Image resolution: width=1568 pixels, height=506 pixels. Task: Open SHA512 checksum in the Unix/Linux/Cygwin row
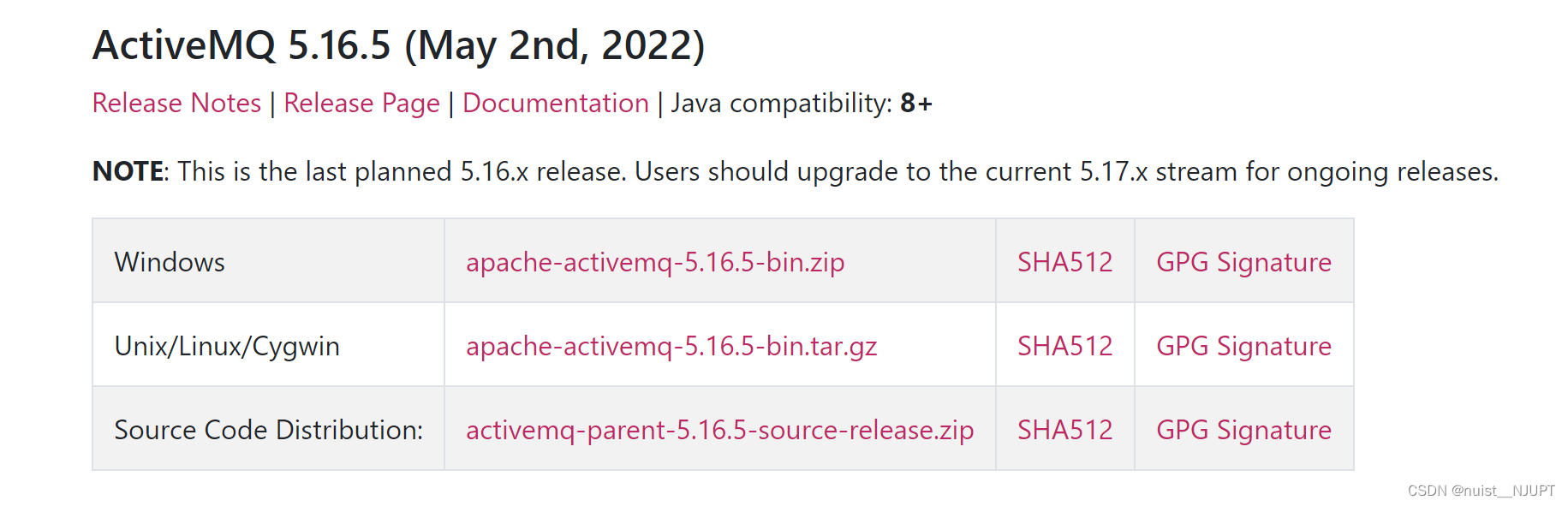[1064, 346]
